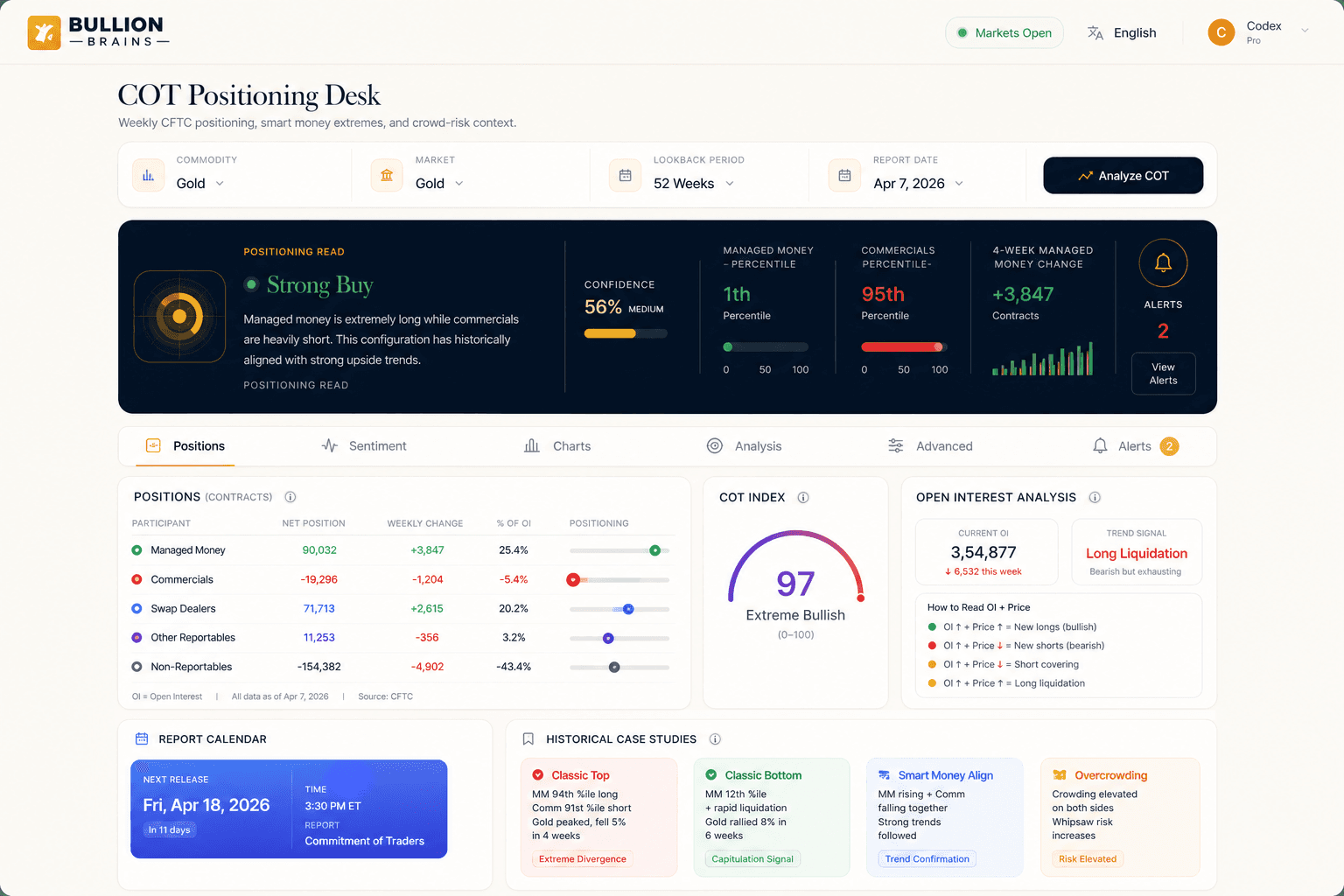
Task: Click info icon beside Historical Case Studies
Action: 715,739
